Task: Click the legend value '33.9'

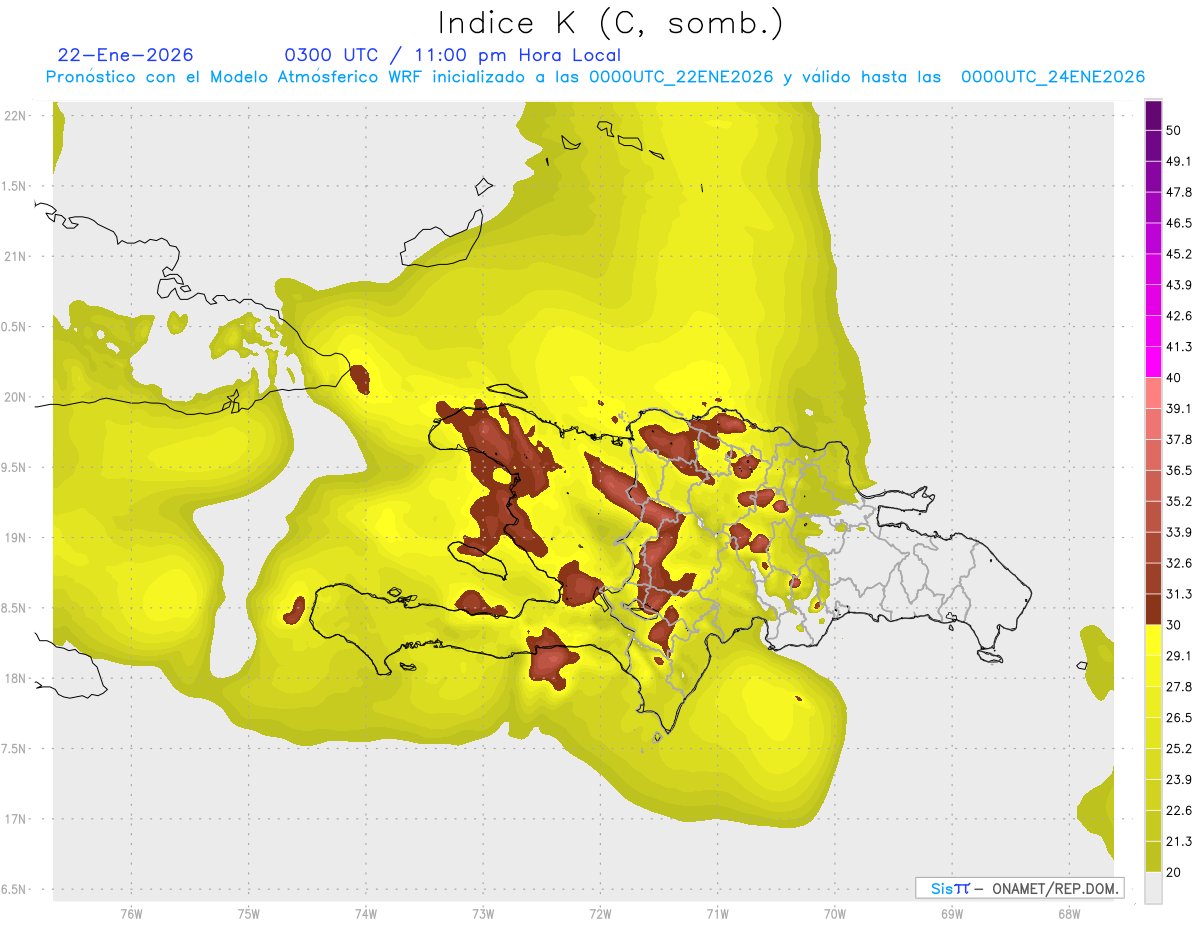Action: coord(1178,532)
